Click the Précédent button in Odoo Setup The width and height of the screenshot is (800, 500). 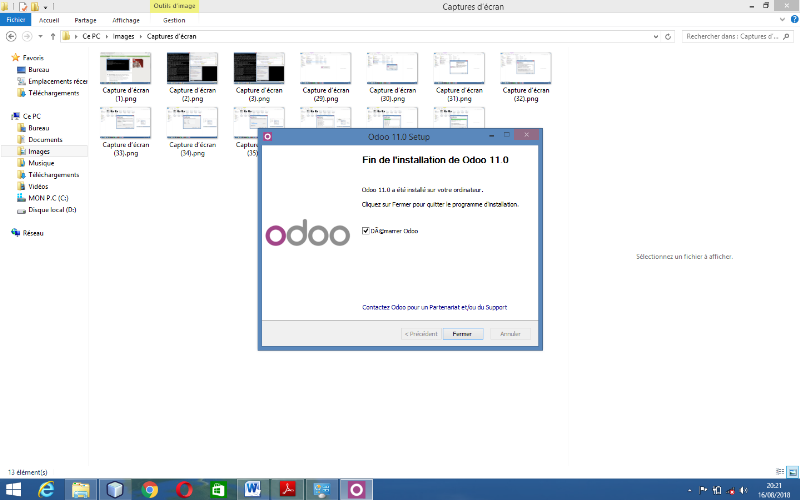click(x=421, y=334)
